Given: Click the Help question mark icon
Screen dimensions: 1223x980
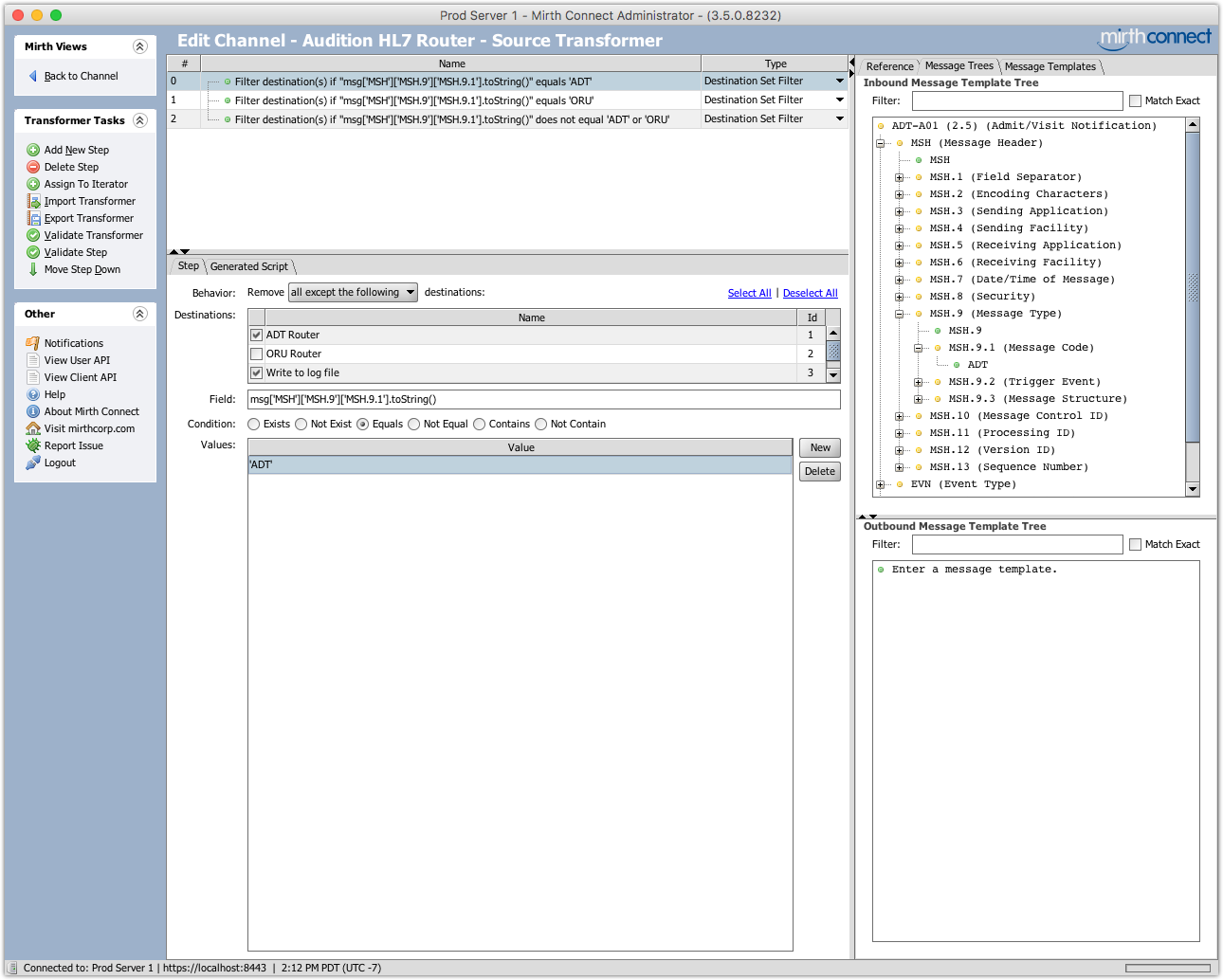Looking at the screenshot, I should 33,394.
